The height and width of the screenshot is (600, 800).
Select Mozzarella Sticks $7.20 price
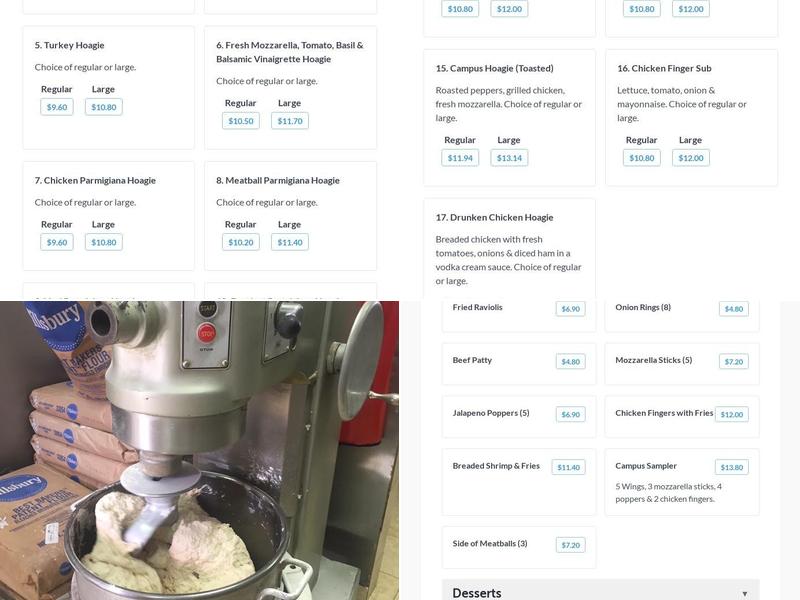[734, 362]
